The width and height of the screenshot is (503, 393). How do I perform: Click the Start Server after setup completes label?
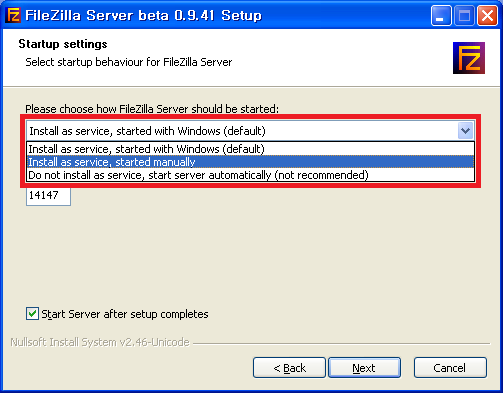tap(125, 314)
